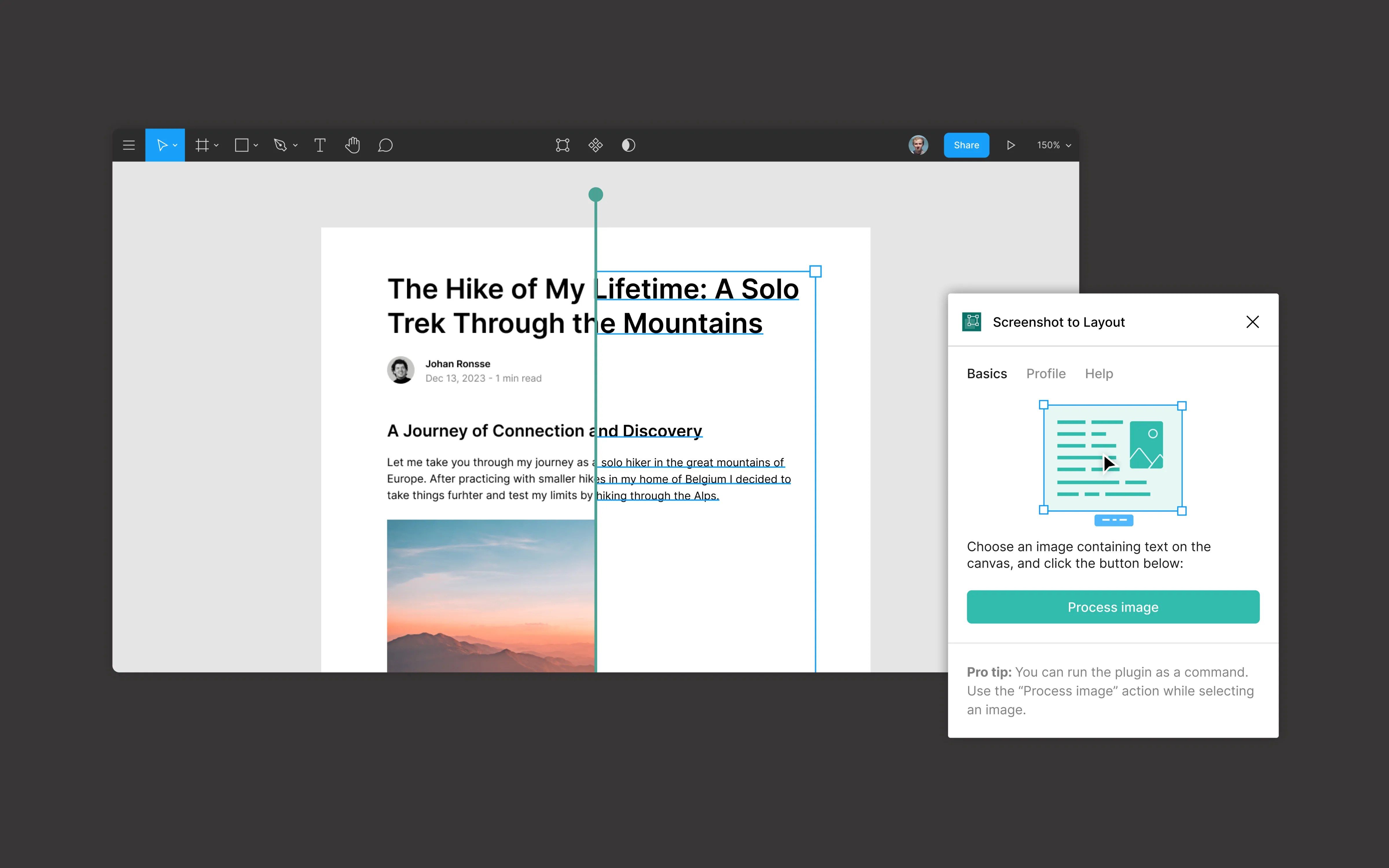The image size is (1389, 868).
Task: Select the Hand tool
Action: pyautogui.click(x=352, y=145)
